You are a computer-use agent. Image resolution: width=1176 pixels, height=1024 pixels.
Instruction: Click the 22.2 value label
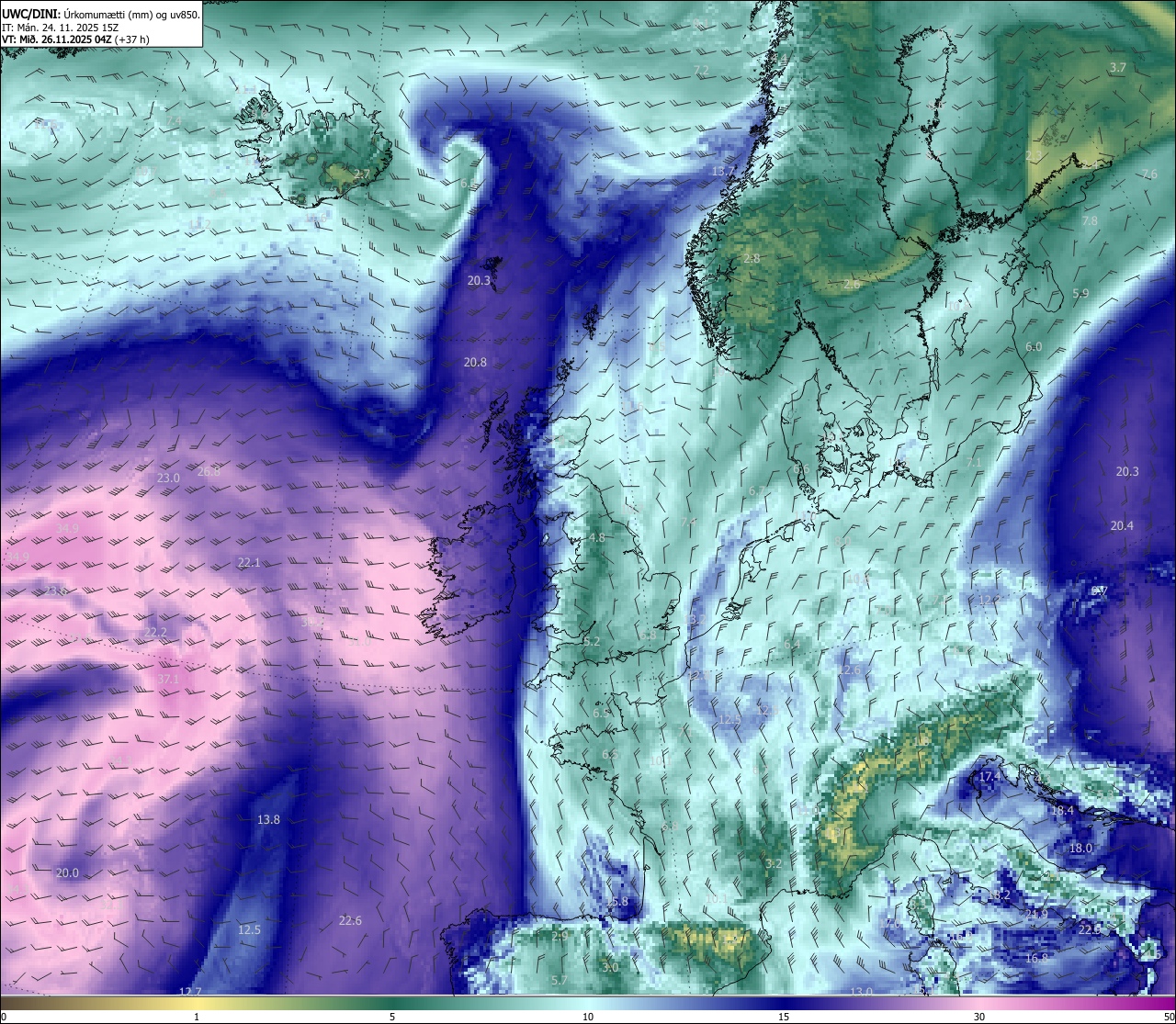coord(156,634)
